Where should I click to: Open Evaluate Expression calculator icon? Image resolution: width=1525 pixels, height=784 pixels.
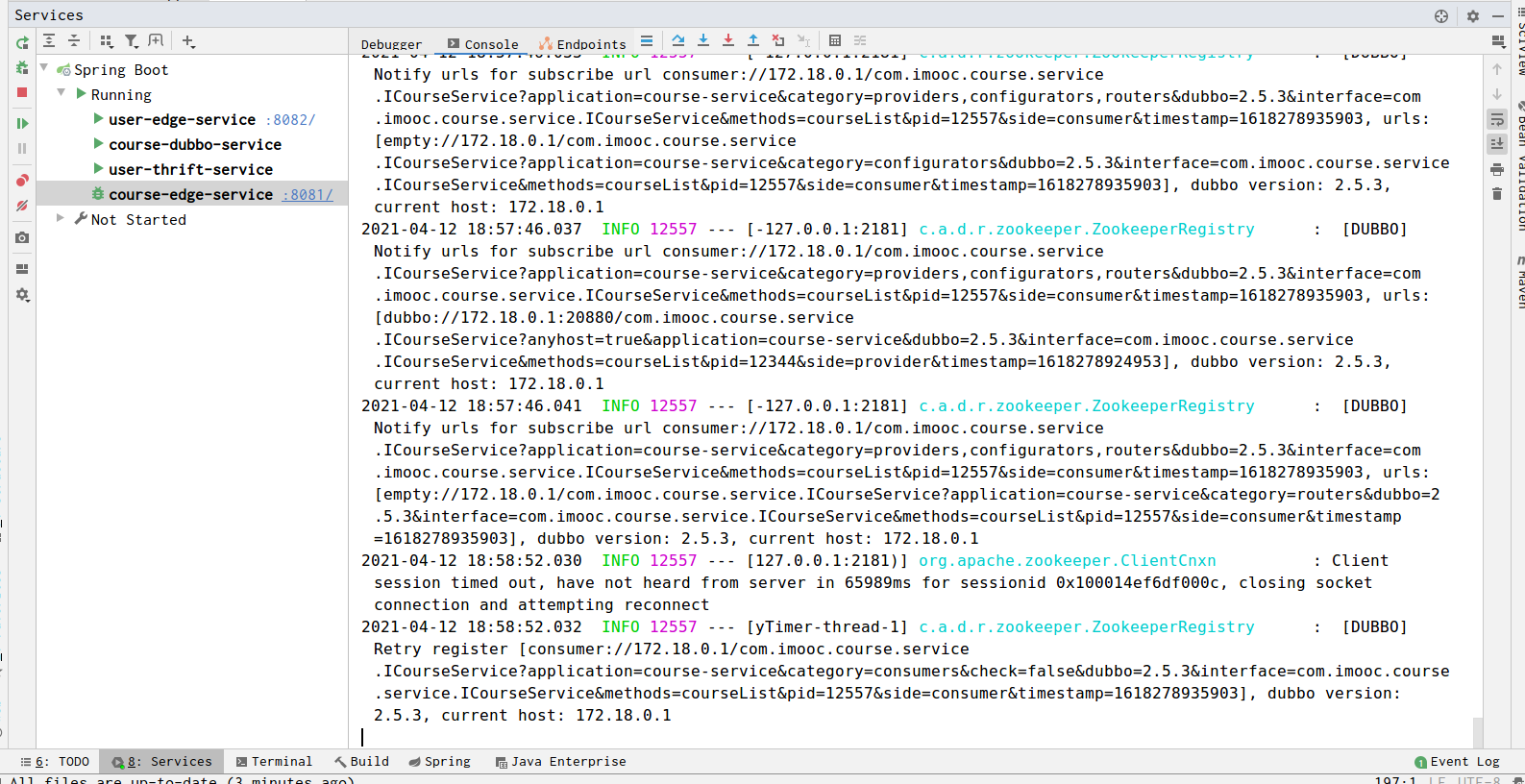tap(835, 40)
